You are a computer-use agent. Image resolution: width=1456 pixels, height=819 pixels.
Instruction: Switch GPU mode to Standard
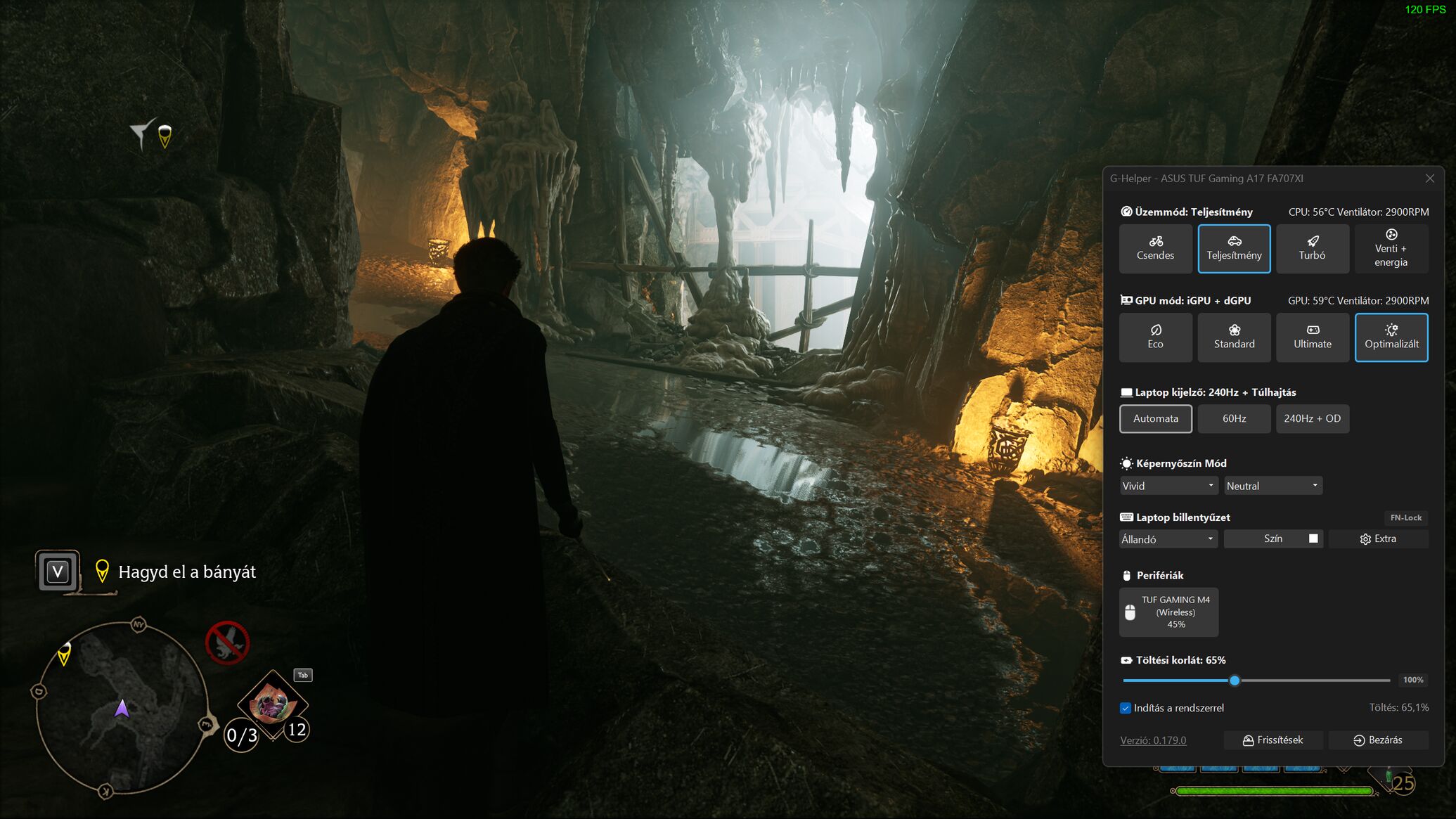pyautogui.click(x=1234, y=337)
